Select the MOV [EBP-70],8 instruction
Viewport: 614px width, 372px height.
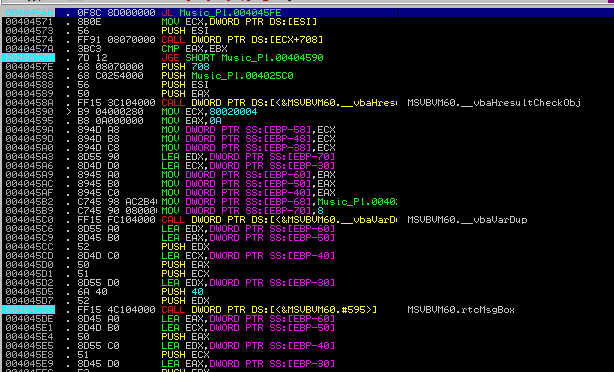click(x=242, y=211)
